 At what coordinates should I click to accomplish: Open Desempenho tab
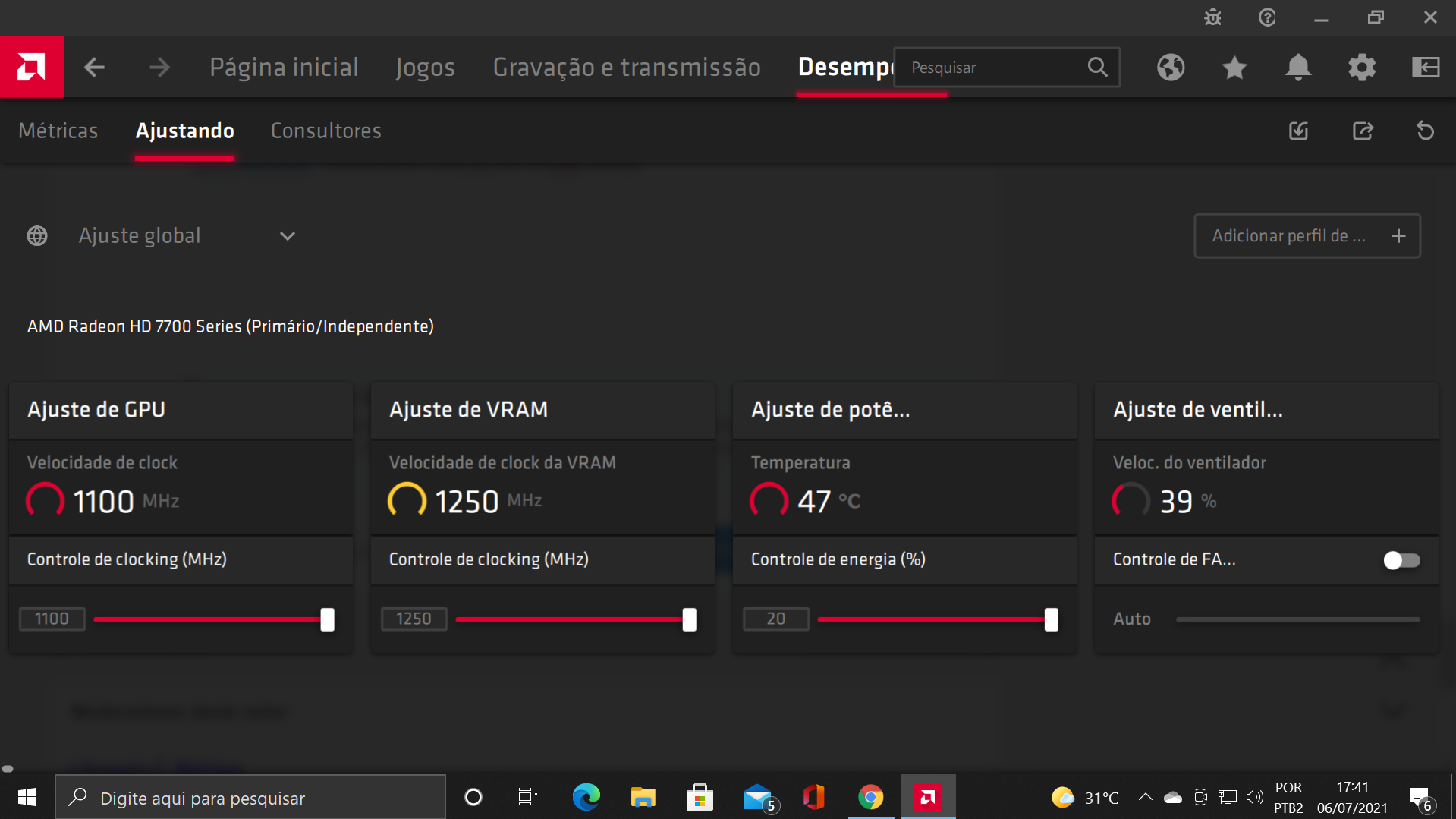(x=845, y=68)
